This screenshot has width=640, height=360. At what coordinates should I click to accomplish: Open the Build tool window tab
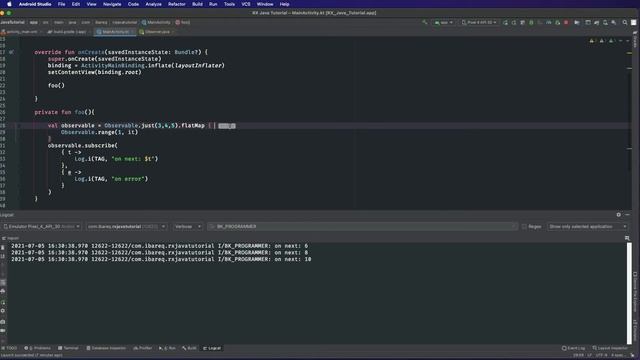tap(189, 348)
